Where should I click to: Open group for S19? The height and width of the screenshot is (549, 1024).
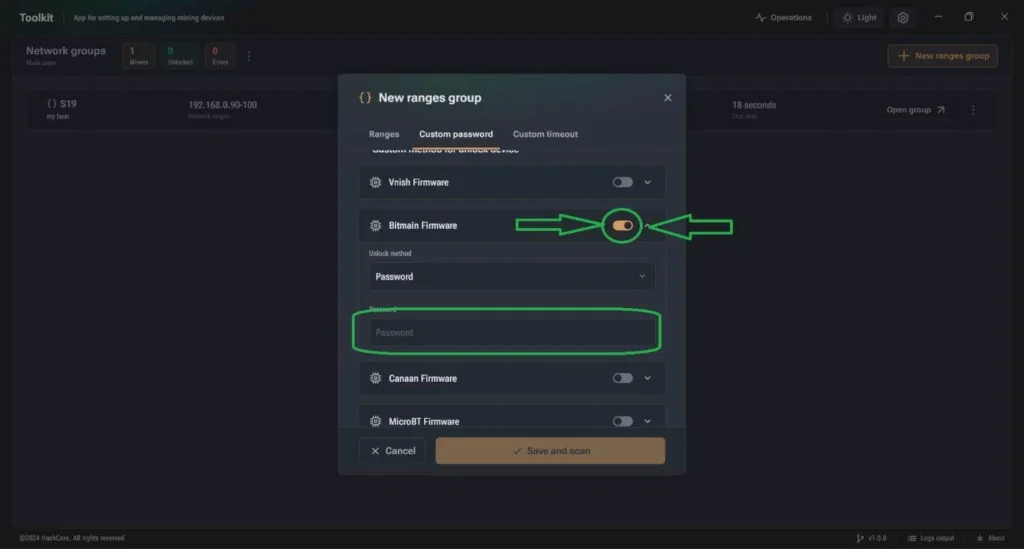916,110
